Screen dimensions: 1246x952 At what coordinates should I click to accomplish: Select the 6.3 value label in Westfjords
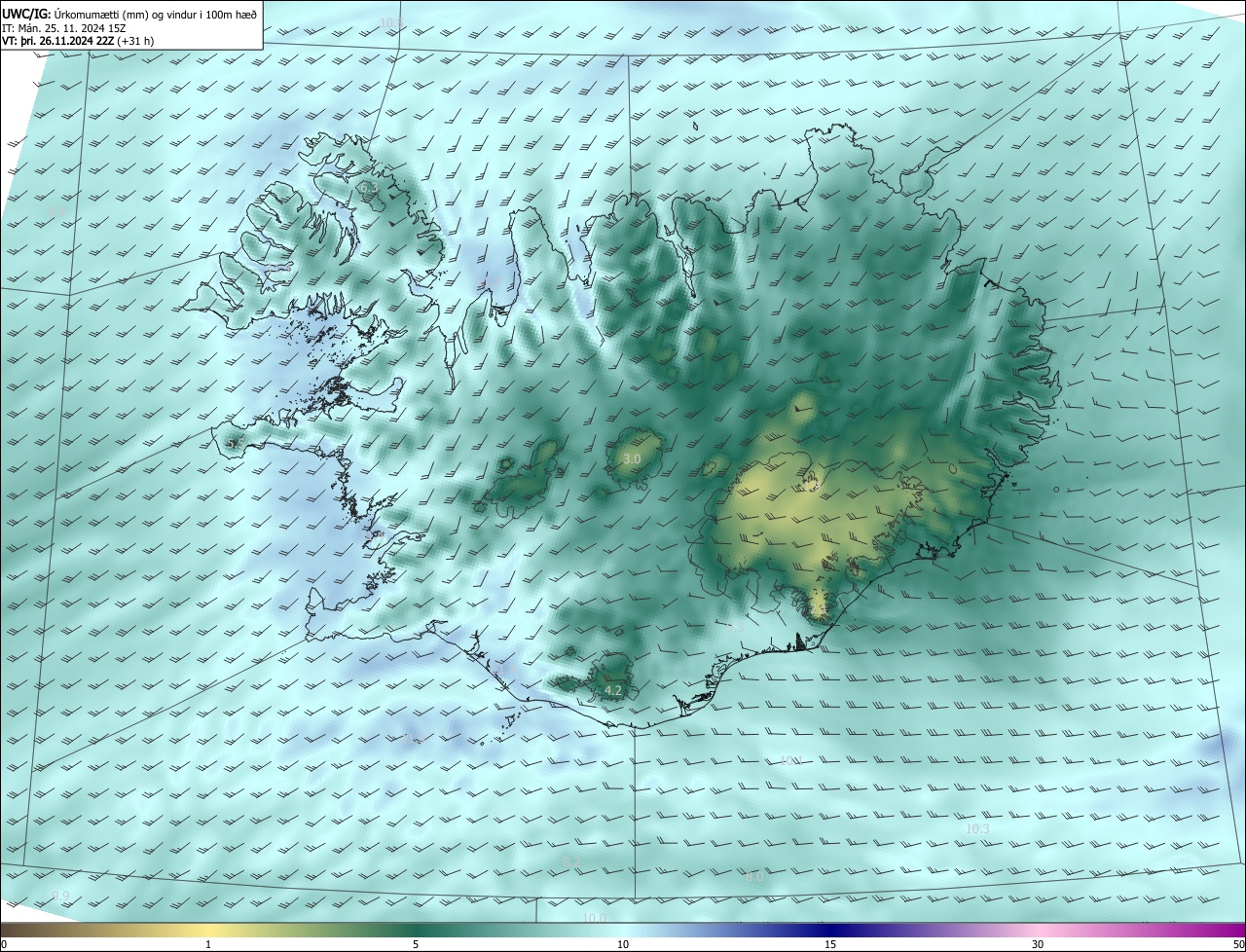click(367, 187)
